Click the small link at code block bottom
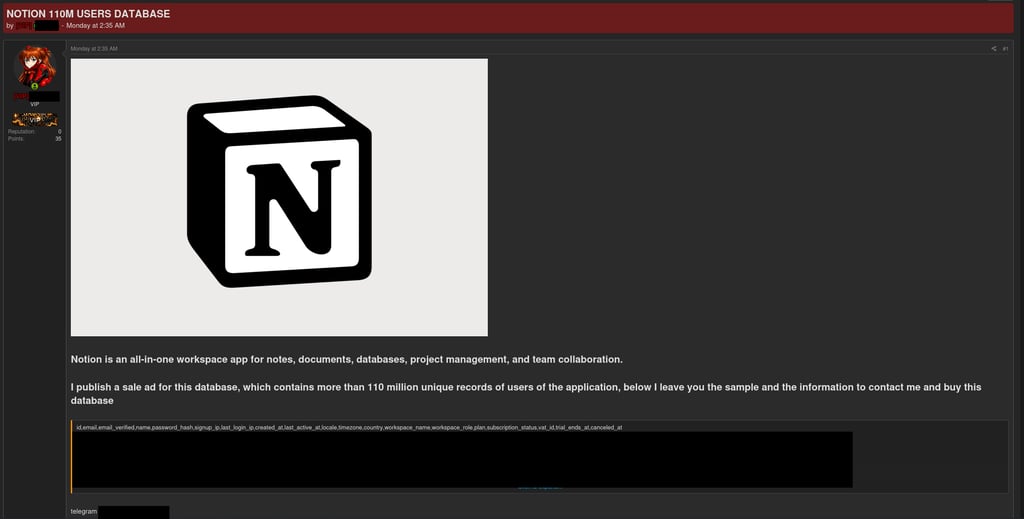The height and width of the screenshot is (519, 1024). click(x=540, y=488)
